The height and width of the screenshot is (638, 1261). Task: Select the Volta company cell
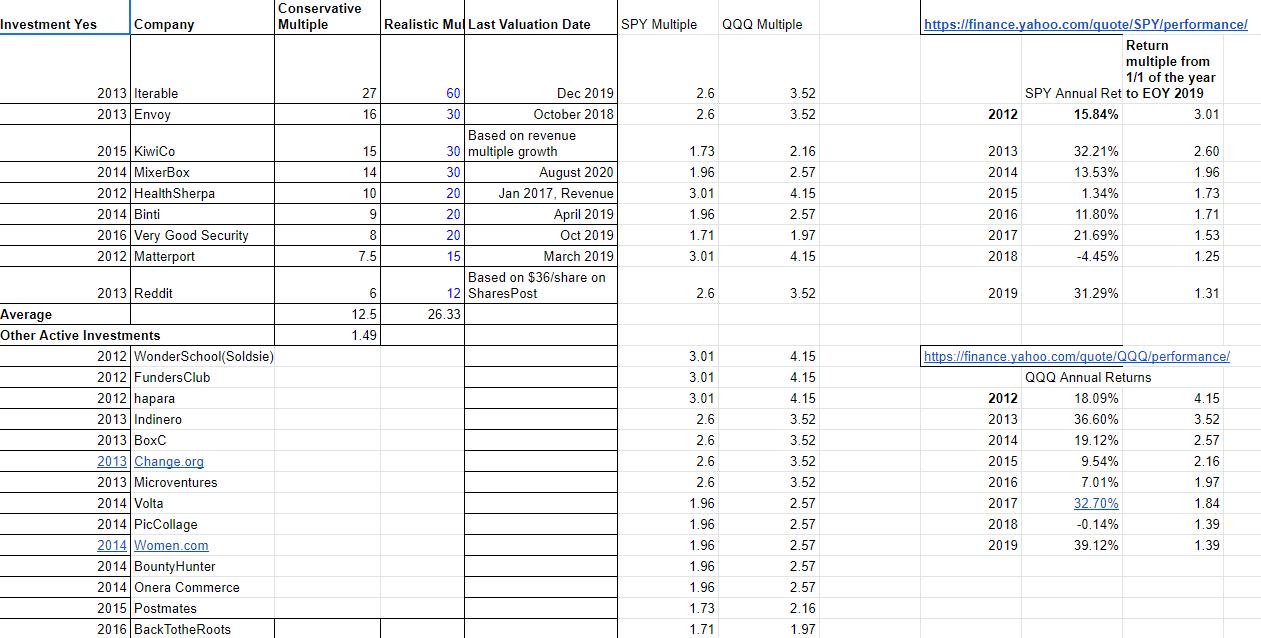tap(202, 503)
